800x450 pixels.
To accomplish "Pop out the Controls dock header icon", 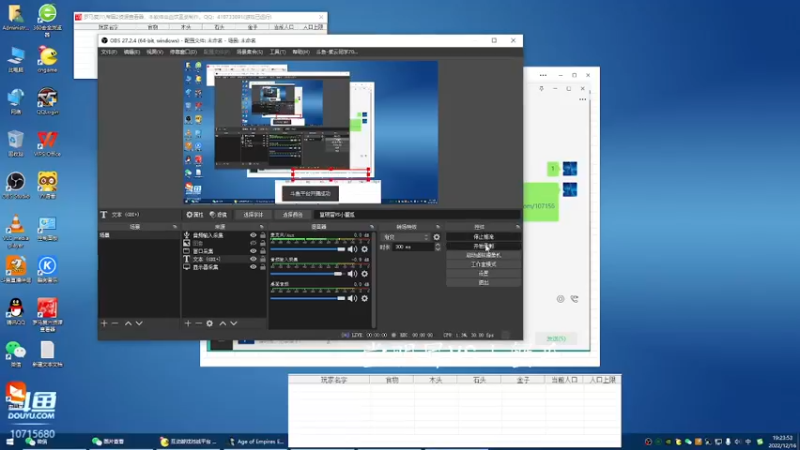I will point(517,227).
